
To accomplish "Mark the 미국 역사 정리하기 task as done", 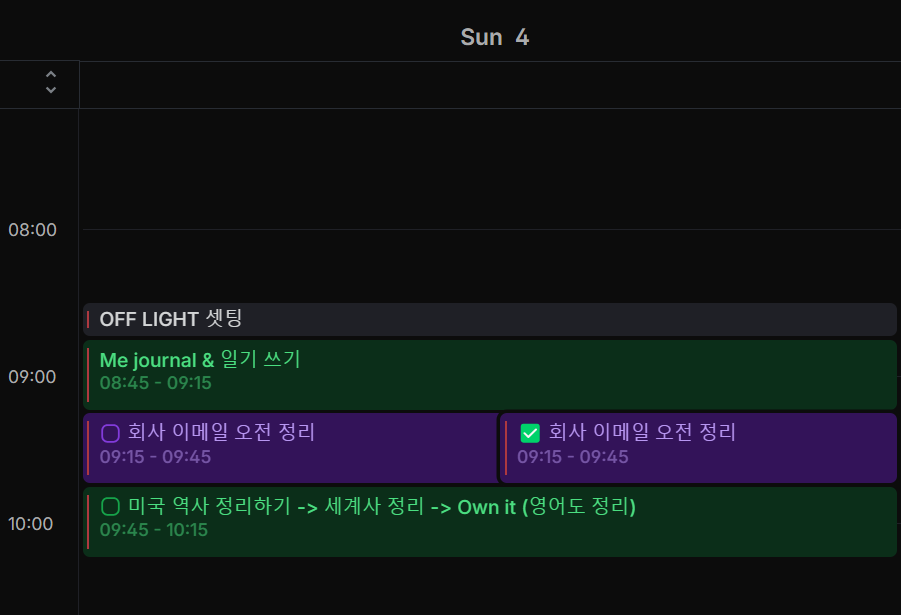I will (x=110, y=507).
